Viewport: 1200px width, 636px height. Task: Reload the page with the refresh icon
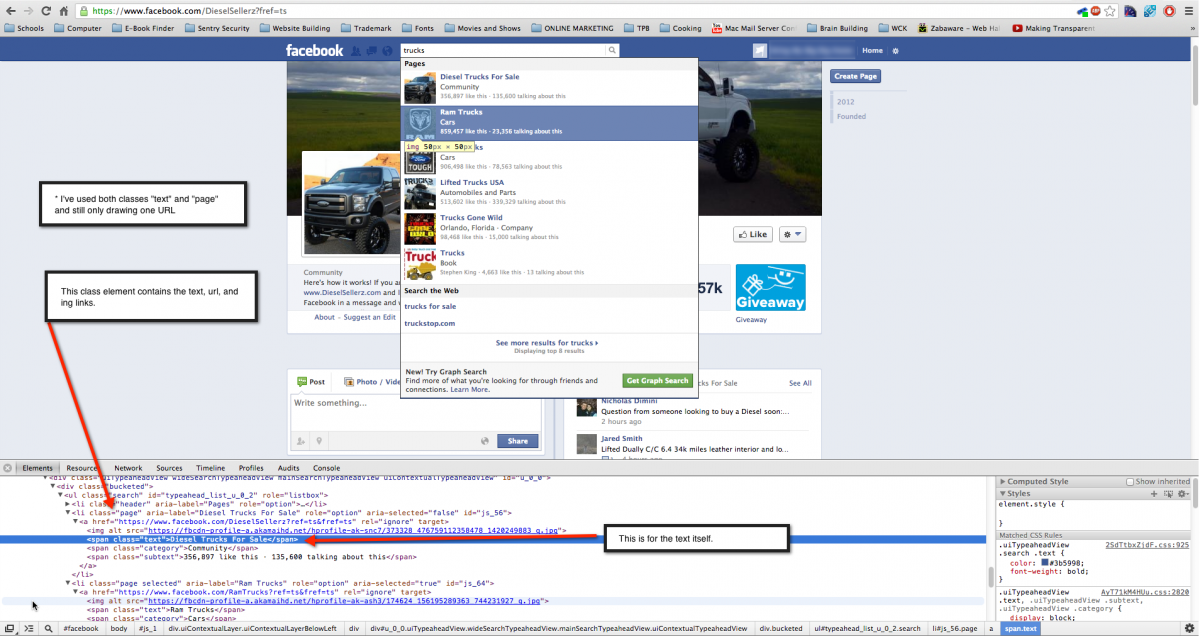coord(47,11)
